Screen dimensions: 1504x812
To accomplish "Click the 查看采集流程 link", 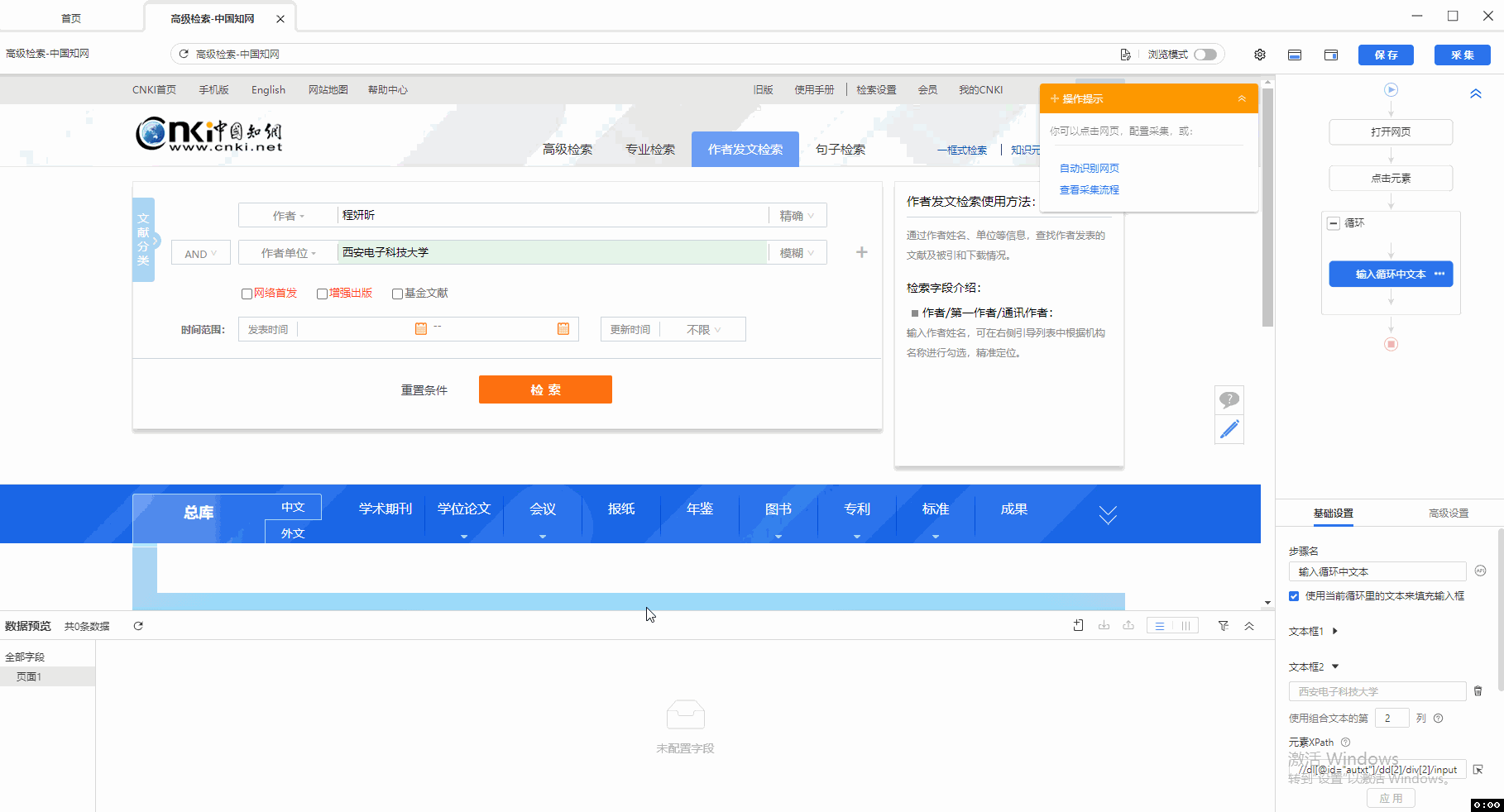I will coord(1089,189).
